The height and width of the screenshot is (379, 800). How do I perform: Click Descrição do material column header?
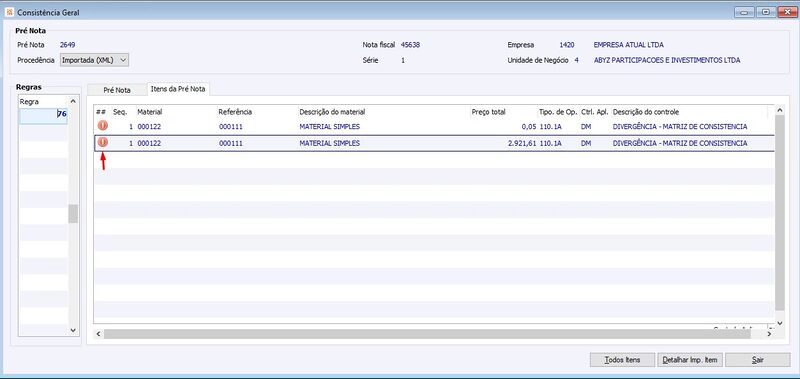[332, 112]
